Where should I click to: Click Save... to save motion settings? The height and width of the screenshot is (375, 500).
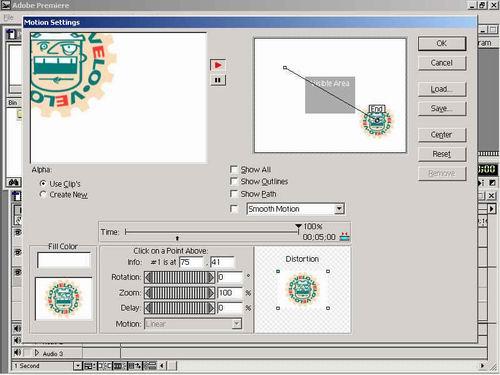[442, 108]
